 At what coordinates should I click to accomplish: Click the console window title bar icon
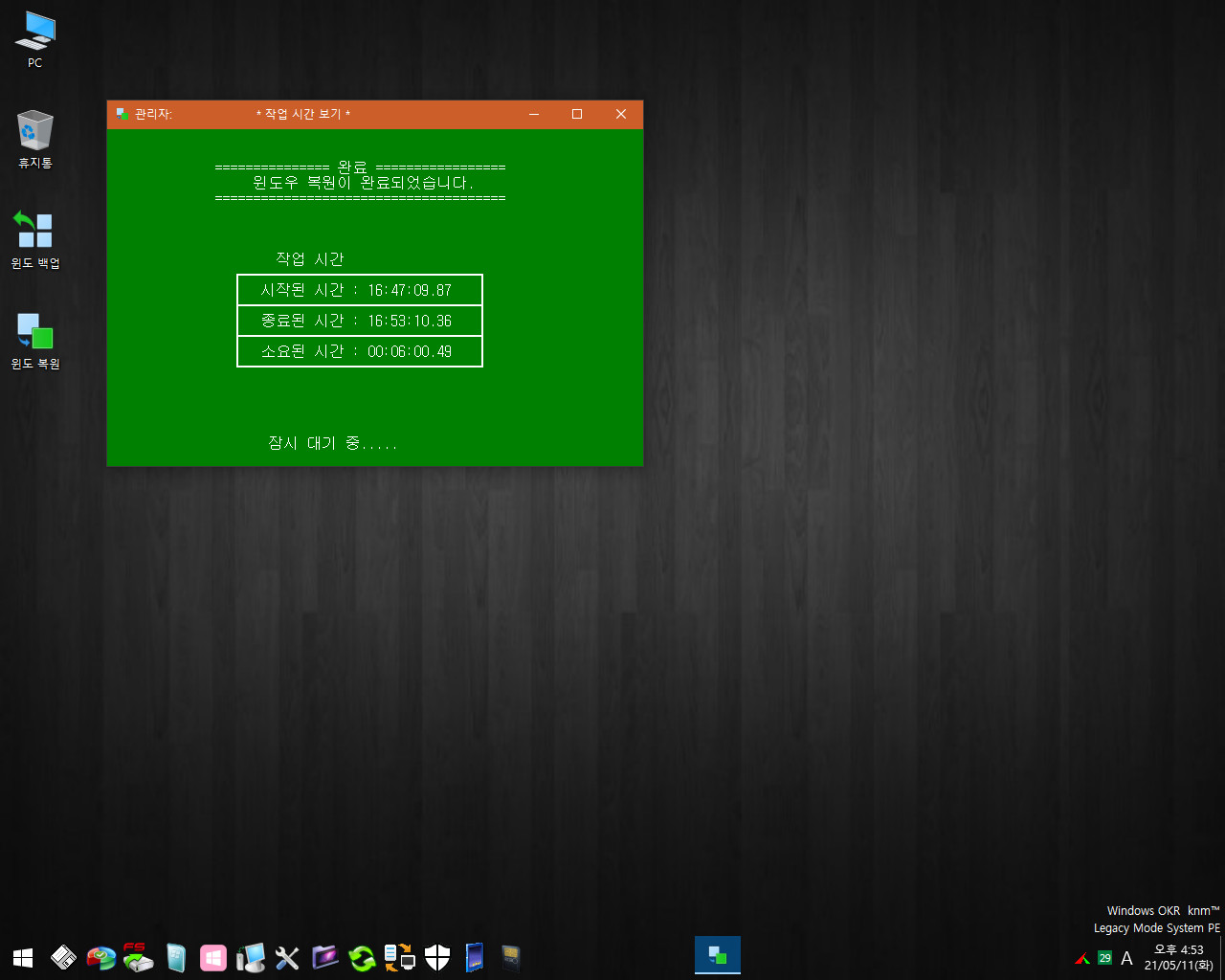122,114
